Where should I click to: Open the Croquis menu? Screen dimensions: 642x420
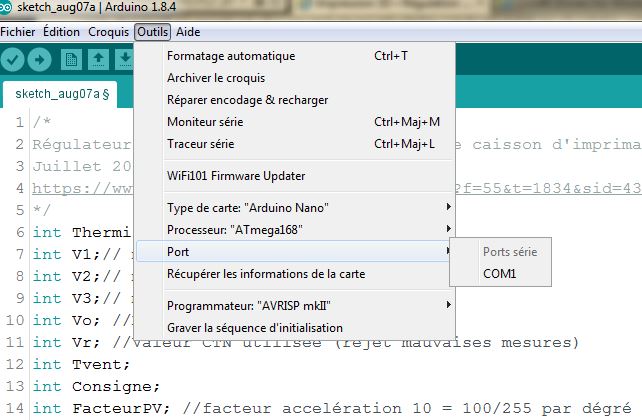click(109, 32)
